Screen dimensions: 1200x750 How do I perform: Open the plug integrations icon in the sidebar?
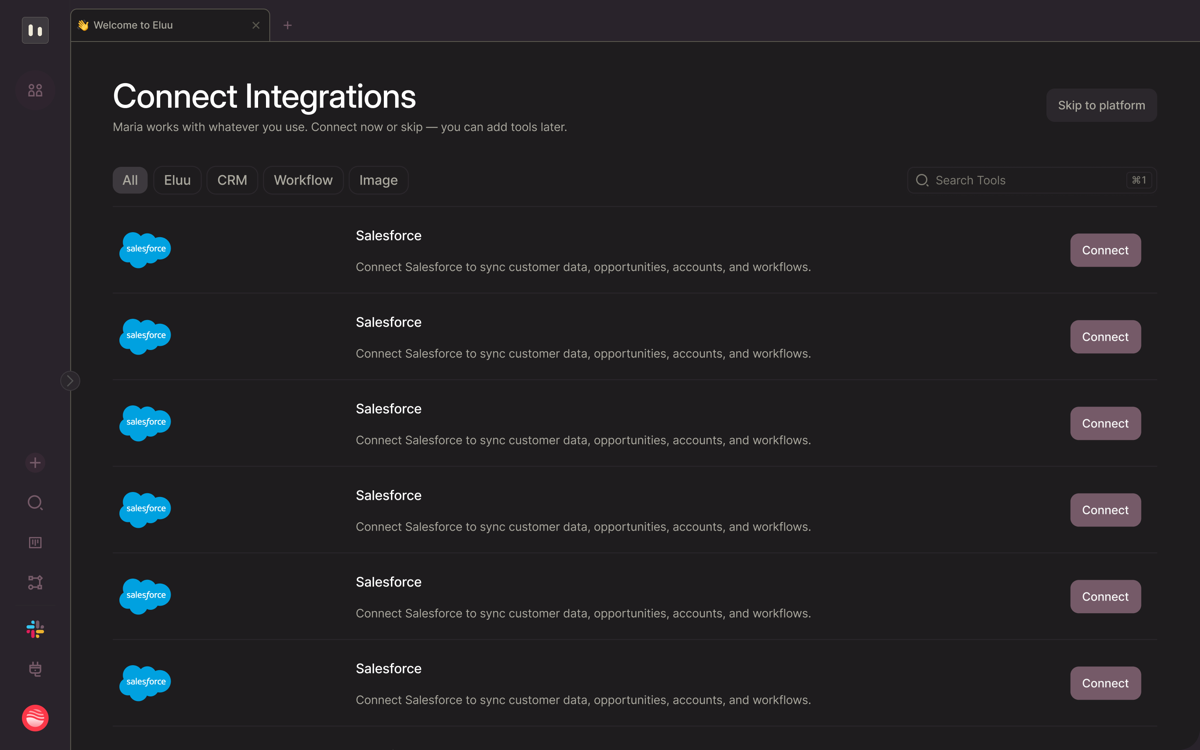(x=35, y=669)
